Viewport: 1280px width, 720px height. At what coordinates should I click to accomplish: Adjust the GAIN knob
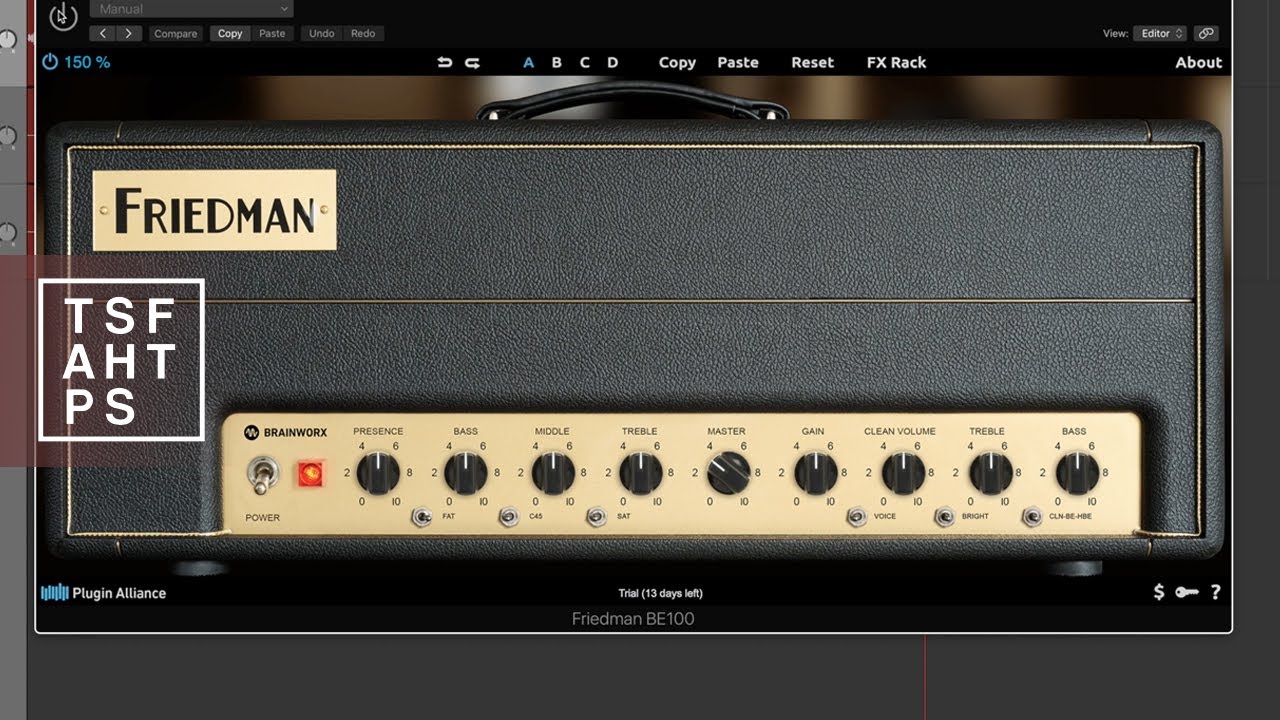tap(814, 473)
